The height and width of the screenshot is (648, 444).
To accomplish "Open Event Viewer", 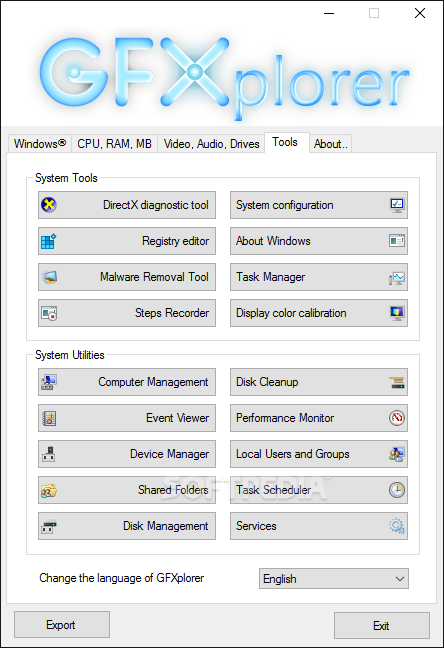I will [x=127, y=418].
